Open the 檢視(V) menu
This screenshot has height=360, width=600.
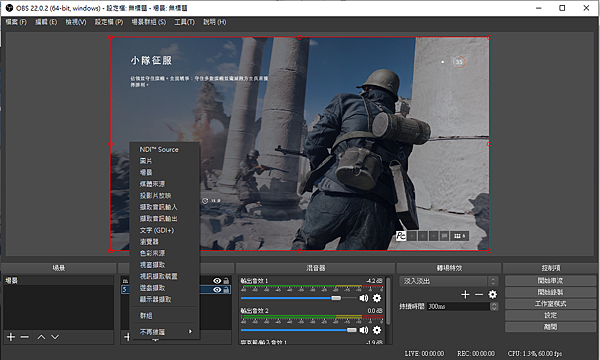pyautogui.click(x=76, y=22)
